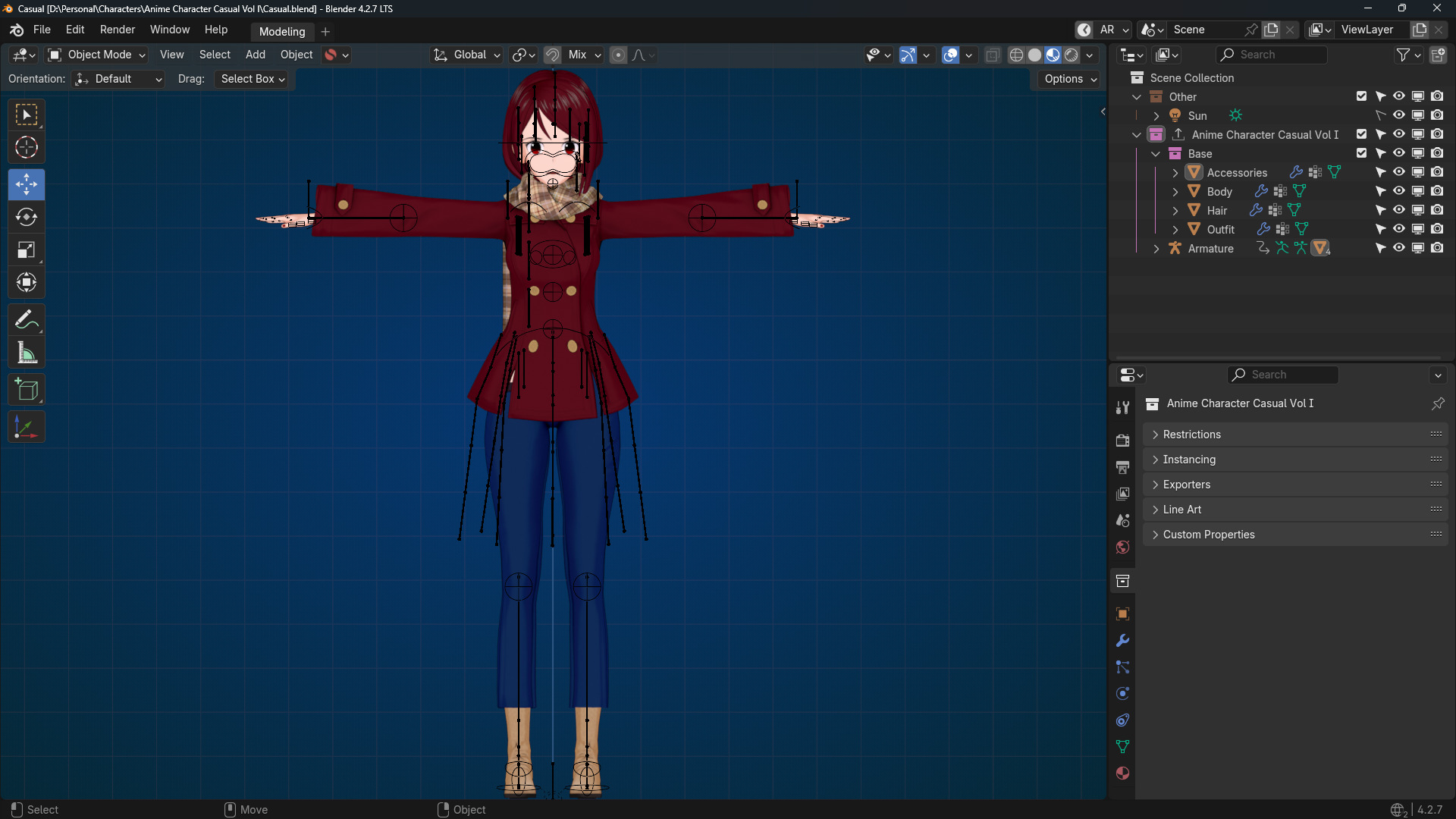This screenshot has height=819, width=1456.
Task: Expand the Instancing panel
Action: pos(1295,460)
